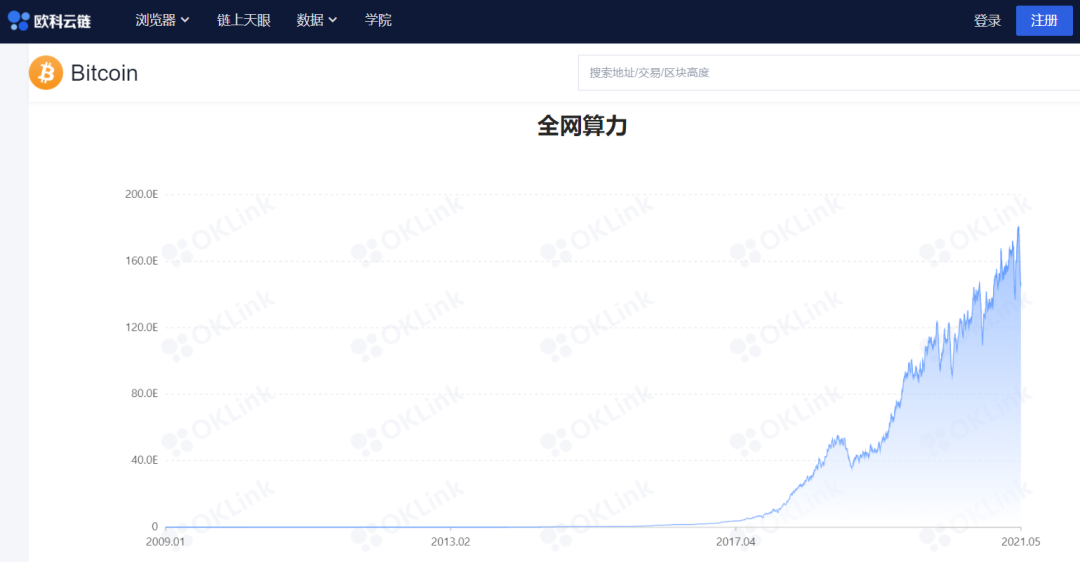
Task: Click the 登录 login link
Action: click(987, 21)
